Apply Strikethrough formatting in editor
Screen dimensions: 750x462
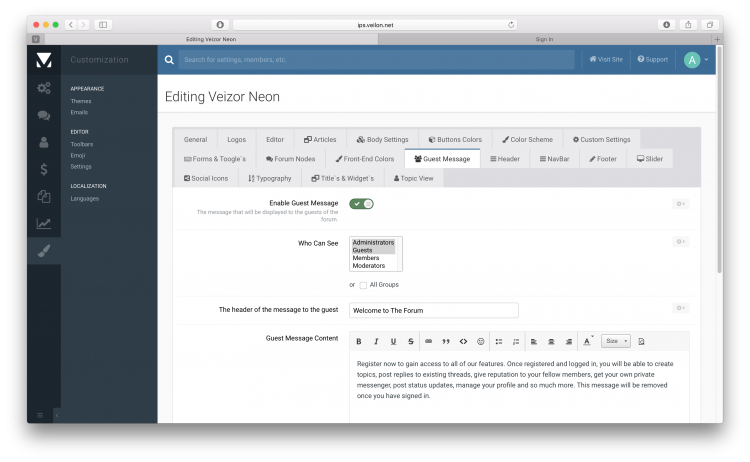tap(410, 341)
